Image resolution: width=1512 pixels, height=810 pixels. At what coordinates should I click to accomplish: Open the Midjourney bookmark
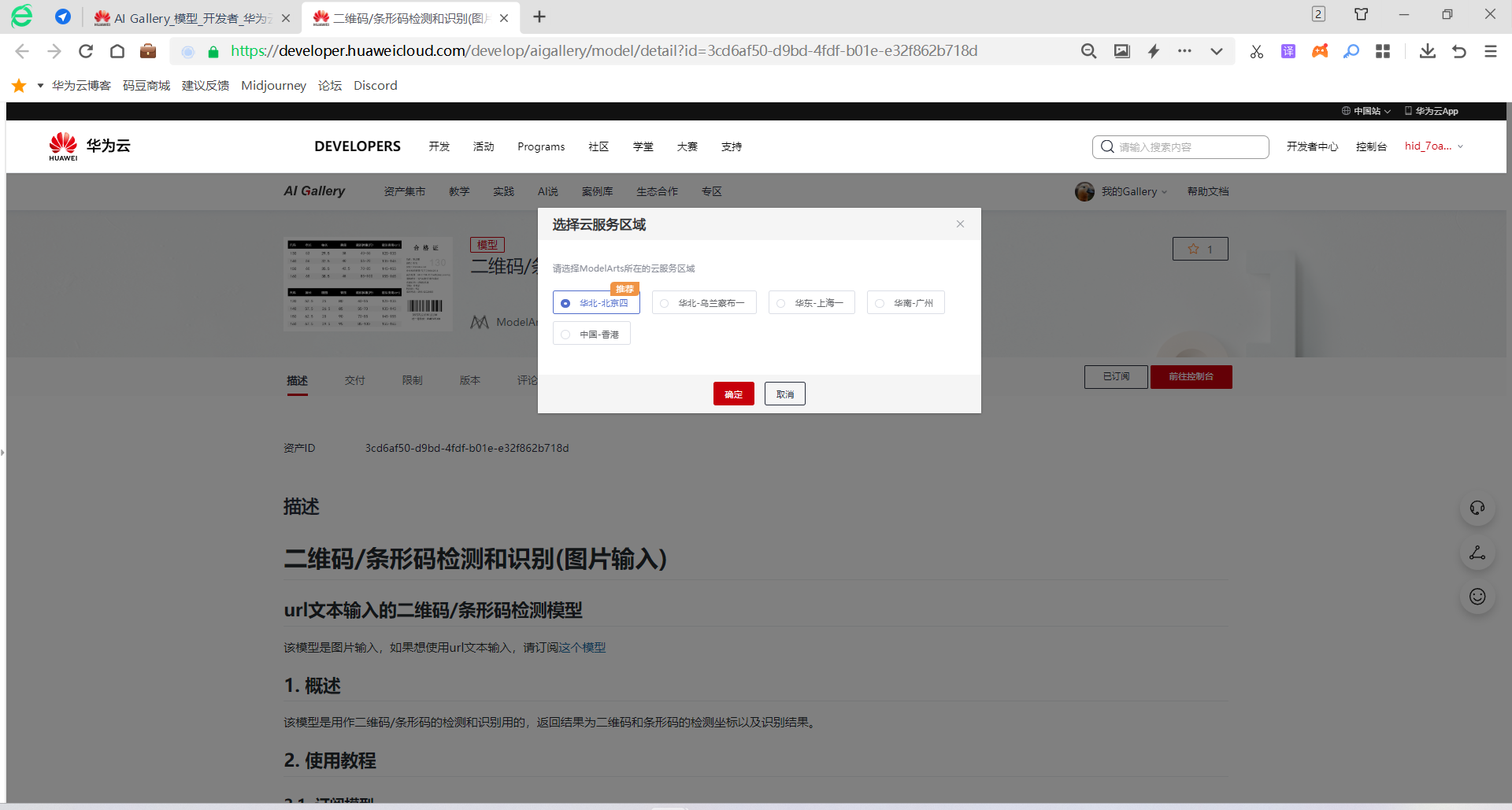[x=273, y=85]
